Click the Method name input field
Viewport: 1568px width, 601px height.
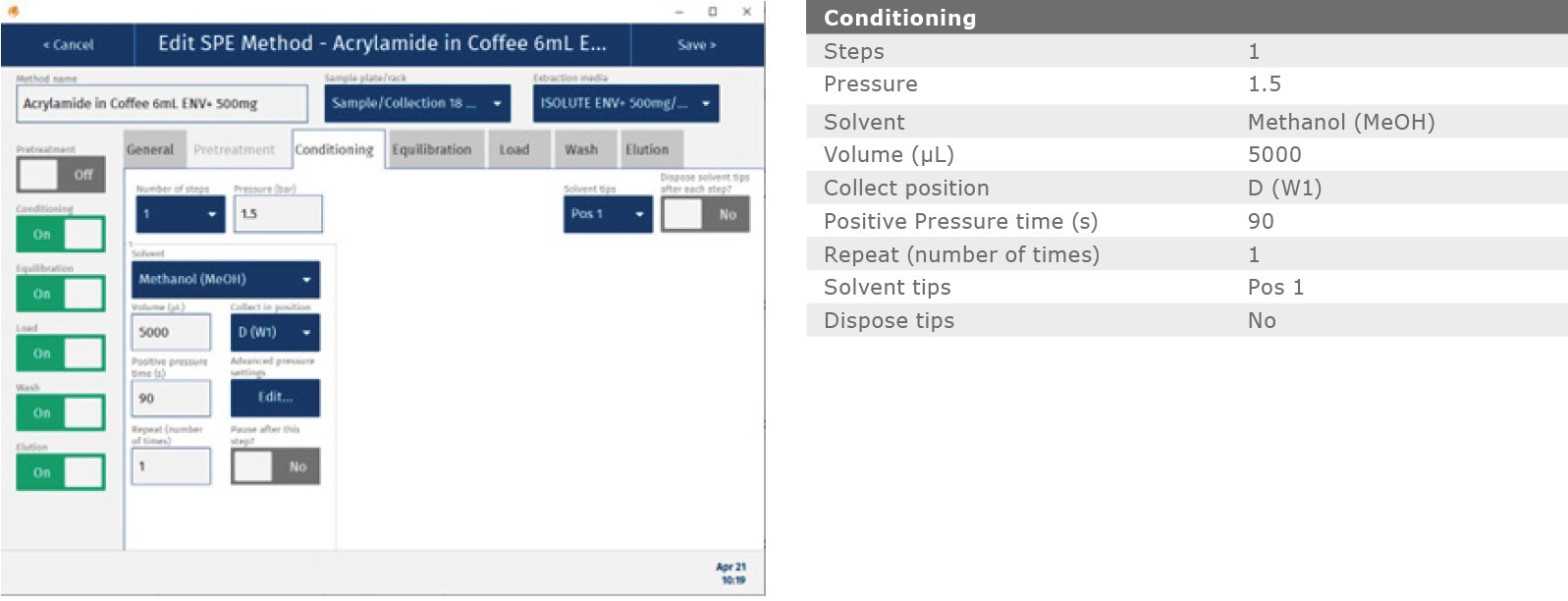point(162,103)
